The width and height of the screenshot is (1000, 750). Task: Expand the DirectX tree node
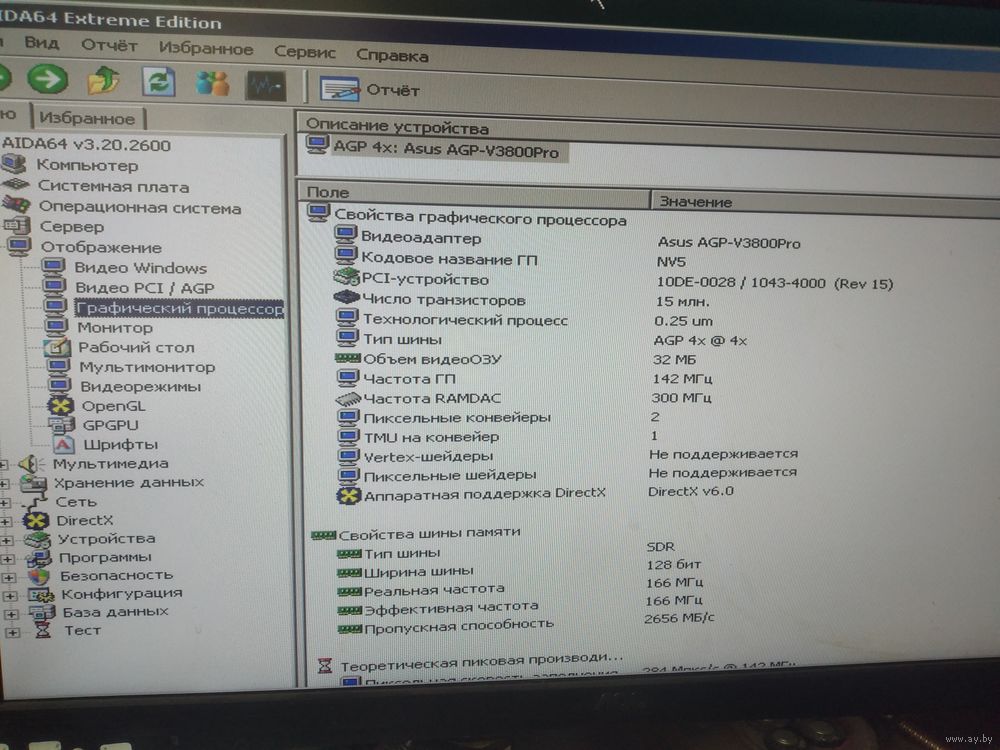click(x=6, y=522)
